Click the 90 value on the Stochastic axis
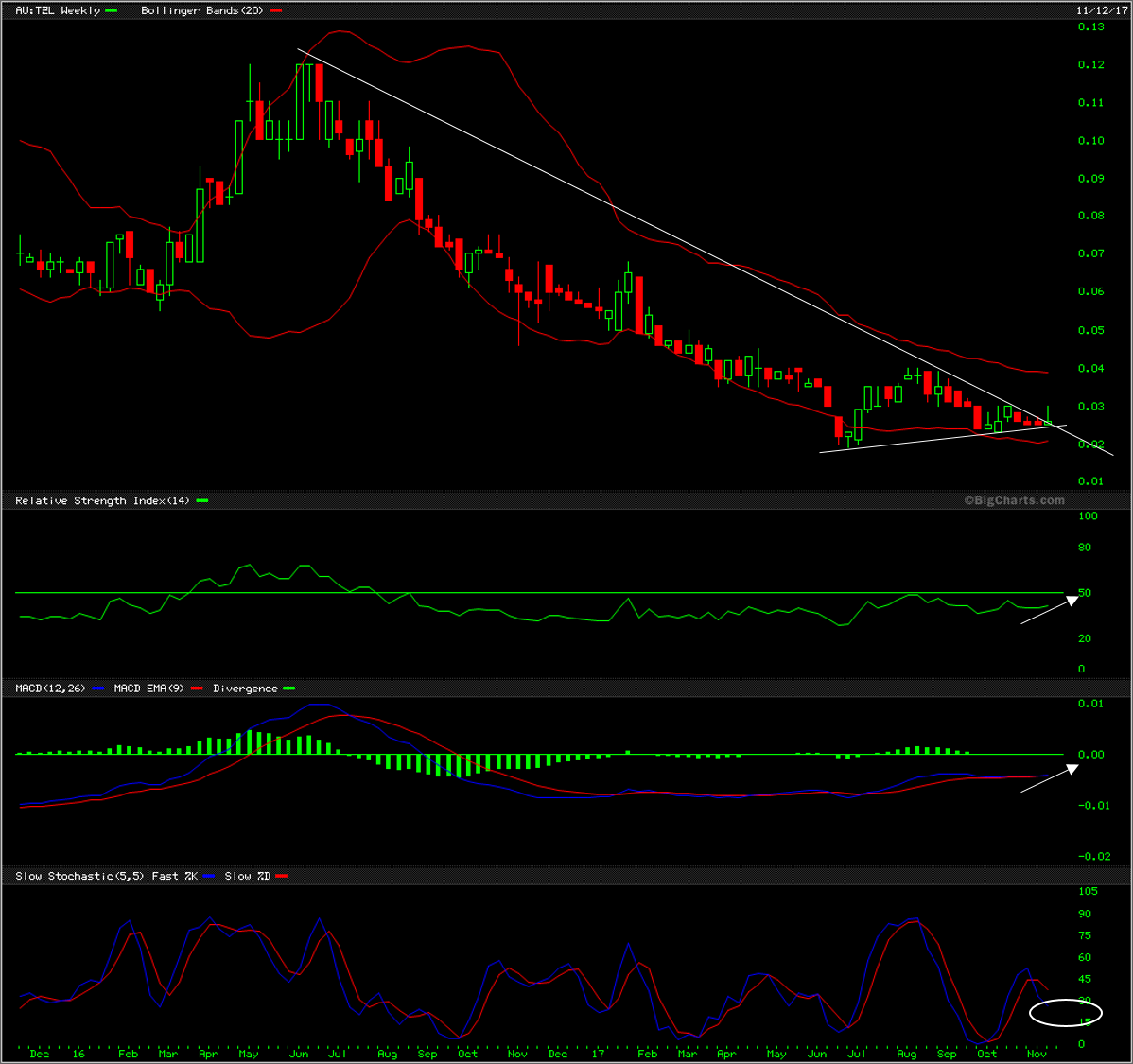This screenshot has height=1064, width=1133. coord(1085,914)
